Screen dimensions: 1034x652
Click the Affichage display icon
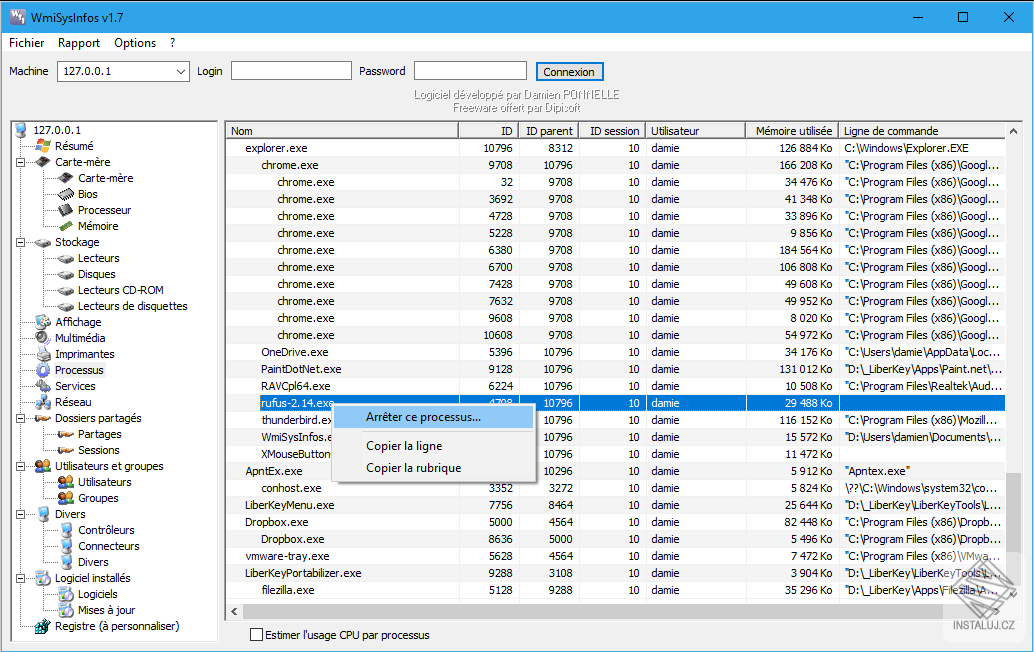[x=43, y=322]
